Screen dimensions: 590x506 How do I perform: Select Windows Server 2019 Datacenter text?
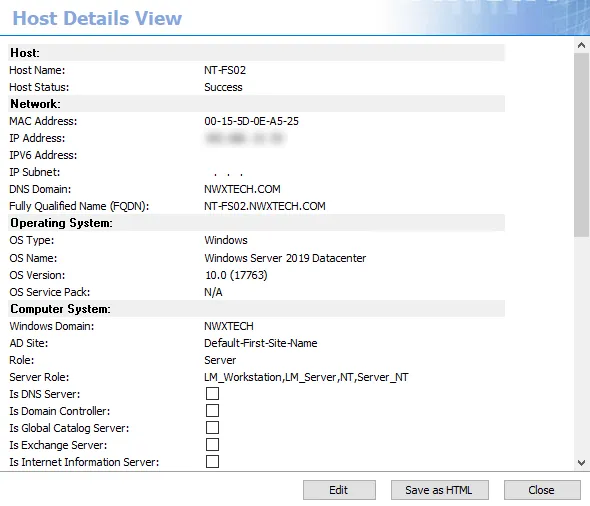pyautogui.click(x=285, y=258)
